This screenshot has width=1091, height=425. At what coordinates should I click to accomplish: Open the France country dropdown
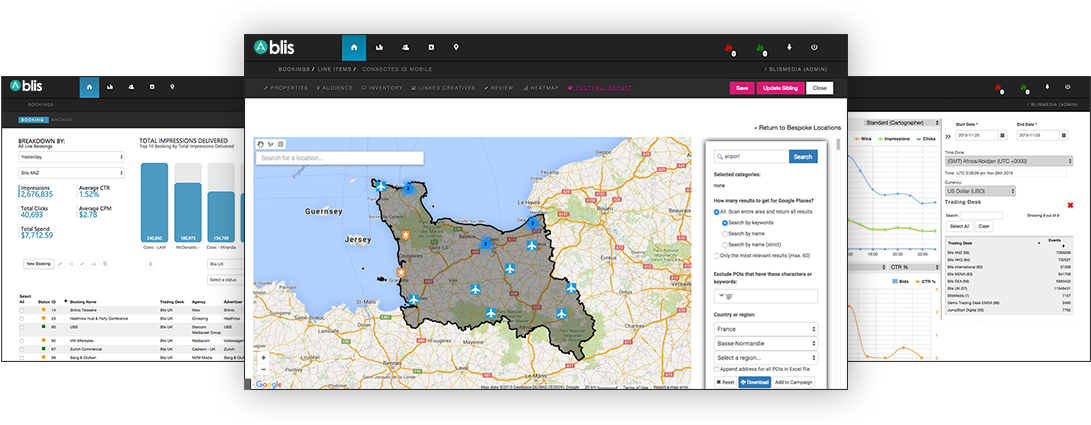(x=766, y=328)
